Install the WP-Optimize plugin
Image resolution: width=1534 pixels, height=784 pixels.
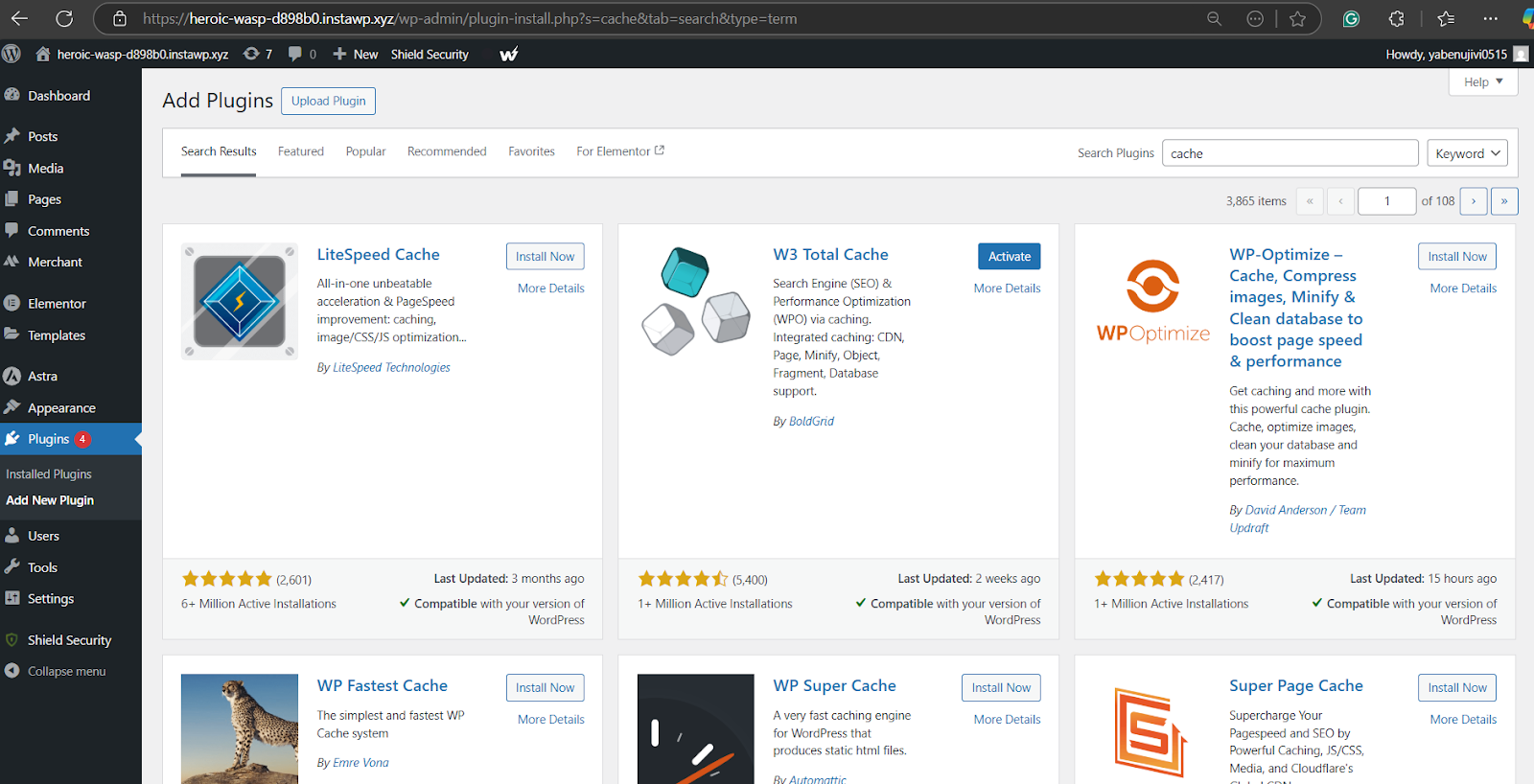pos(1457,256)
